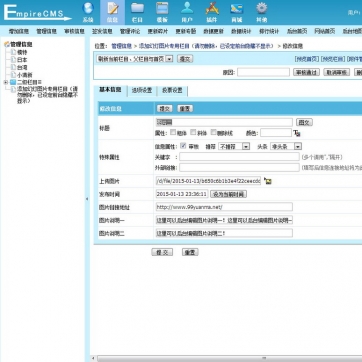
Task: Click the [预览栏目] link
Action: coord(333,59)
